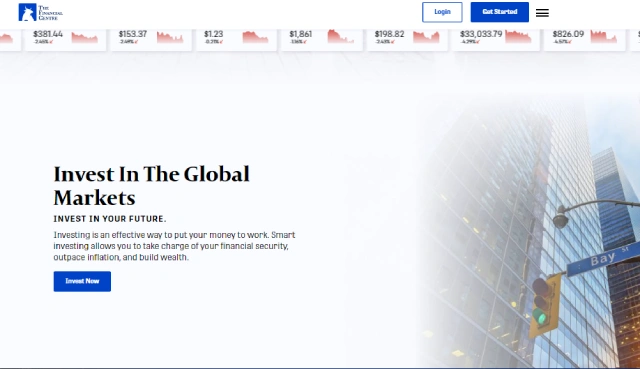The image size is (640, 369).
Task: Open the $1,861 ticker card
Action: [322, 40]
